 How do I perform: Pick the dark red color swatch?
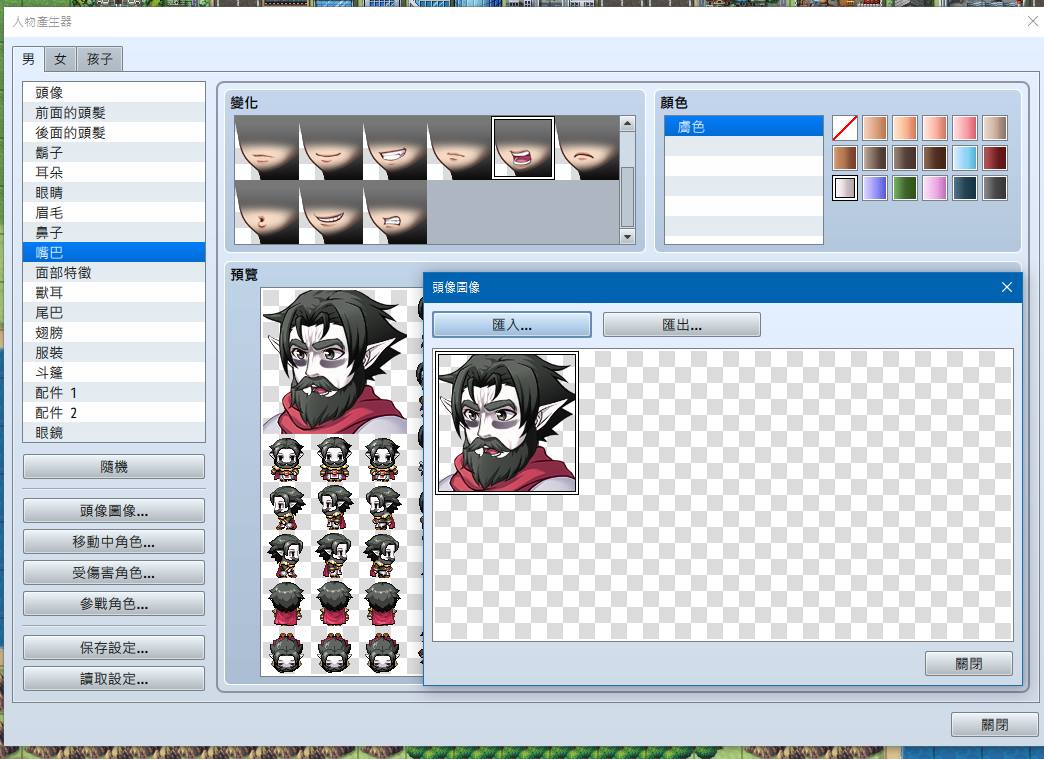click(995, 158)
